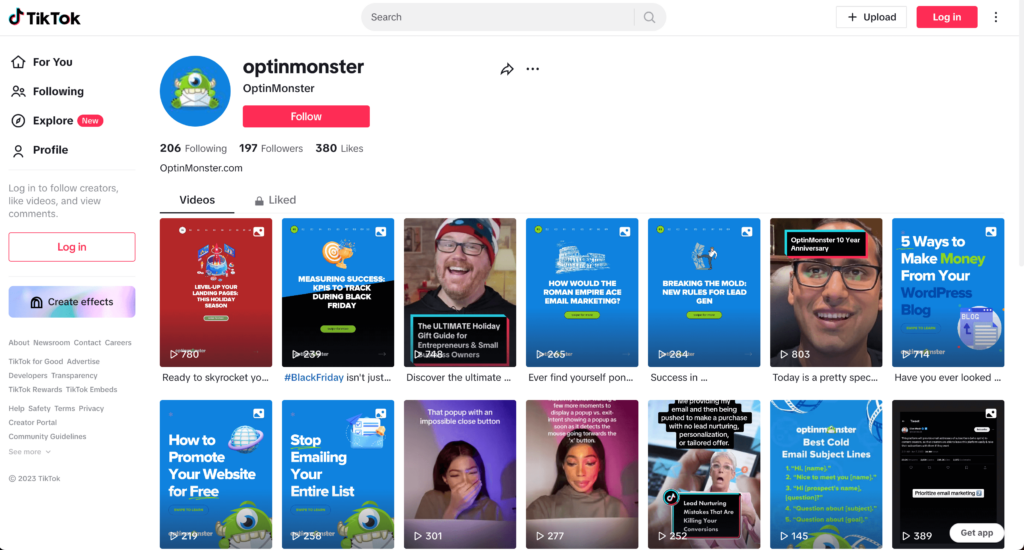
Task: Open the Transparency footer link
Action: coord(74,376)
